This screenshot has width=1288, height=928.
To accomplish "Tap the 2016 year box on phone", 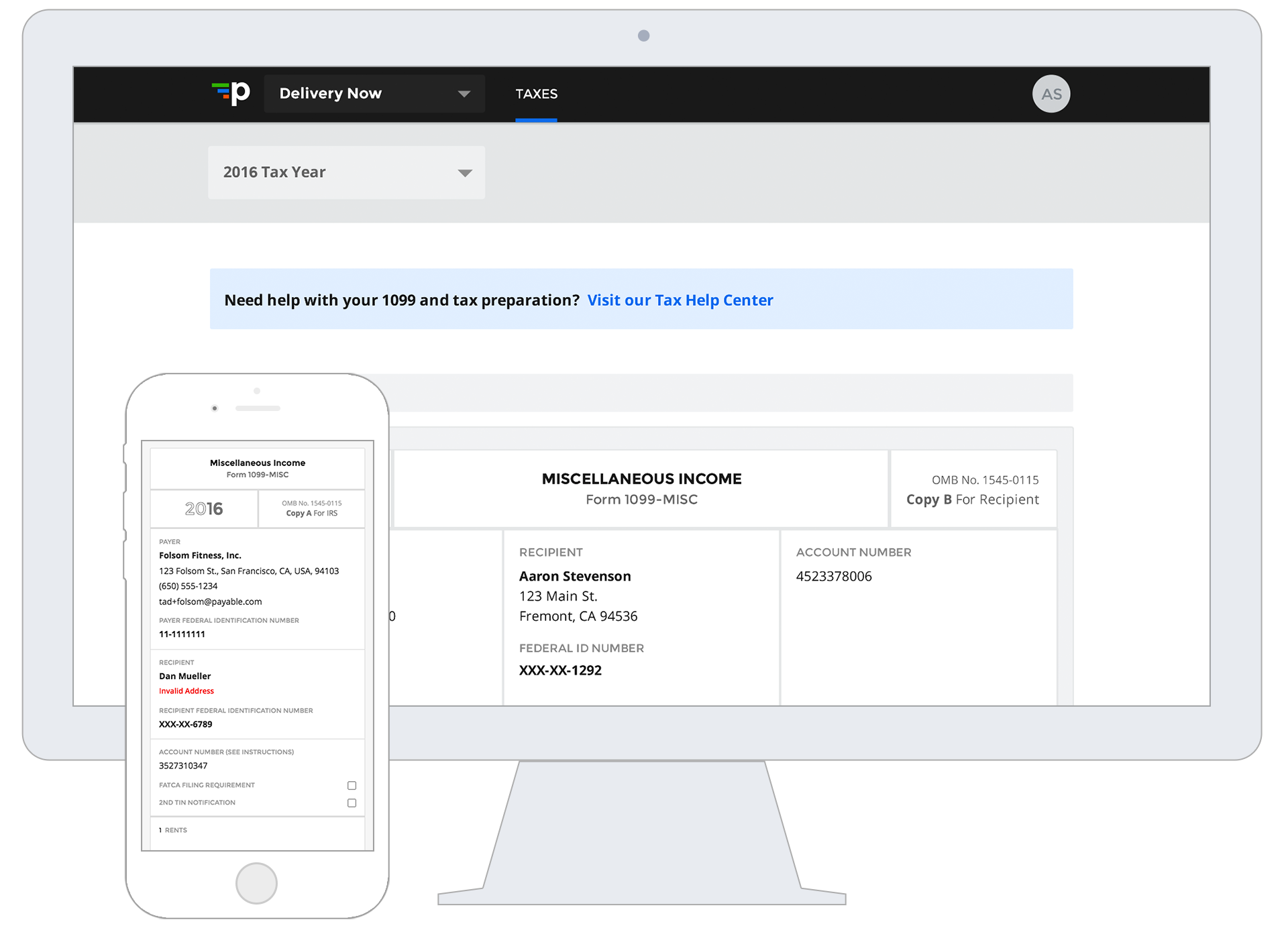I will click(x=204, y=509).
